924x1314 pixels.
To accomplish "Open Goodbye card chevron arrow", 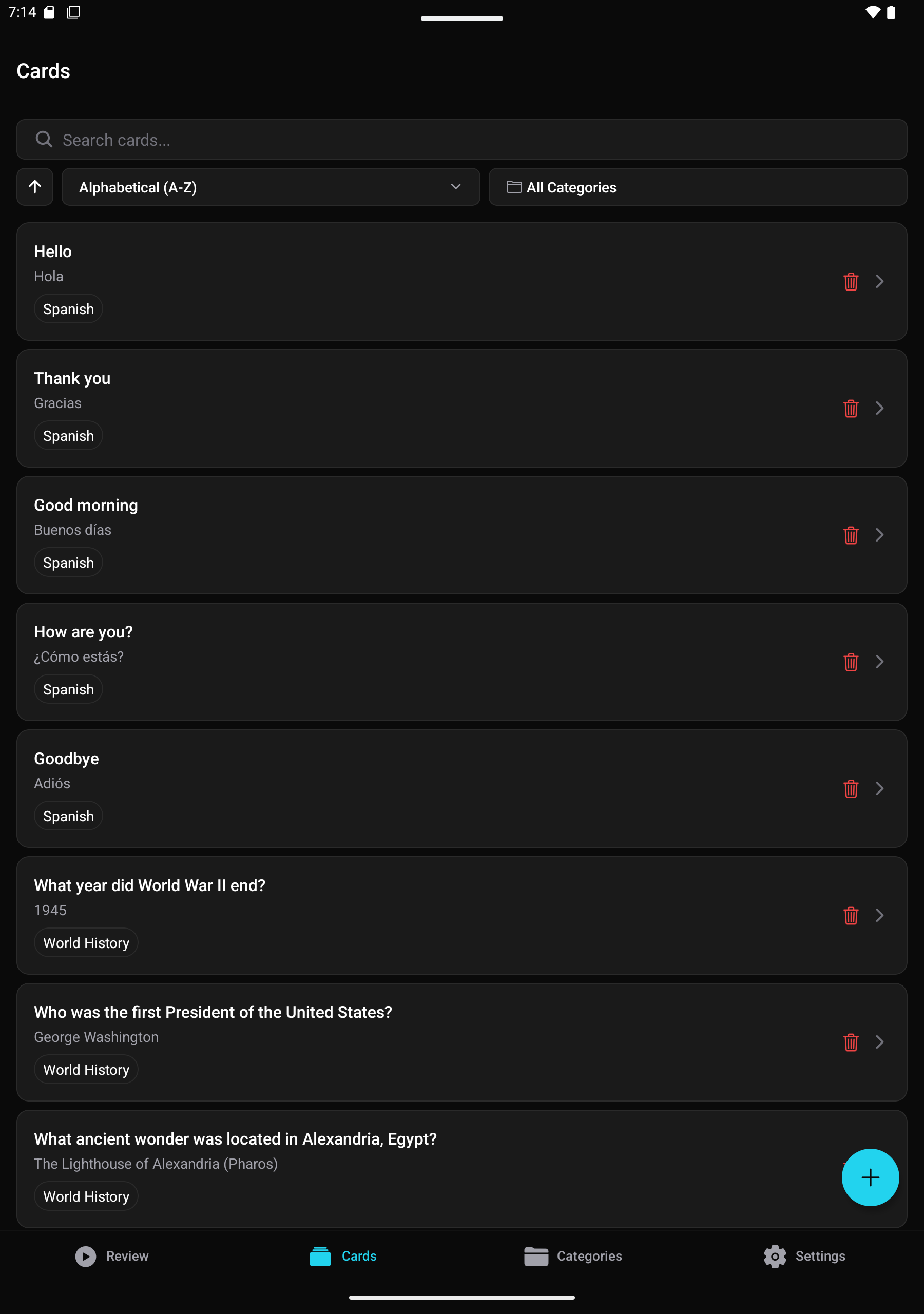I will pos(880,788).
